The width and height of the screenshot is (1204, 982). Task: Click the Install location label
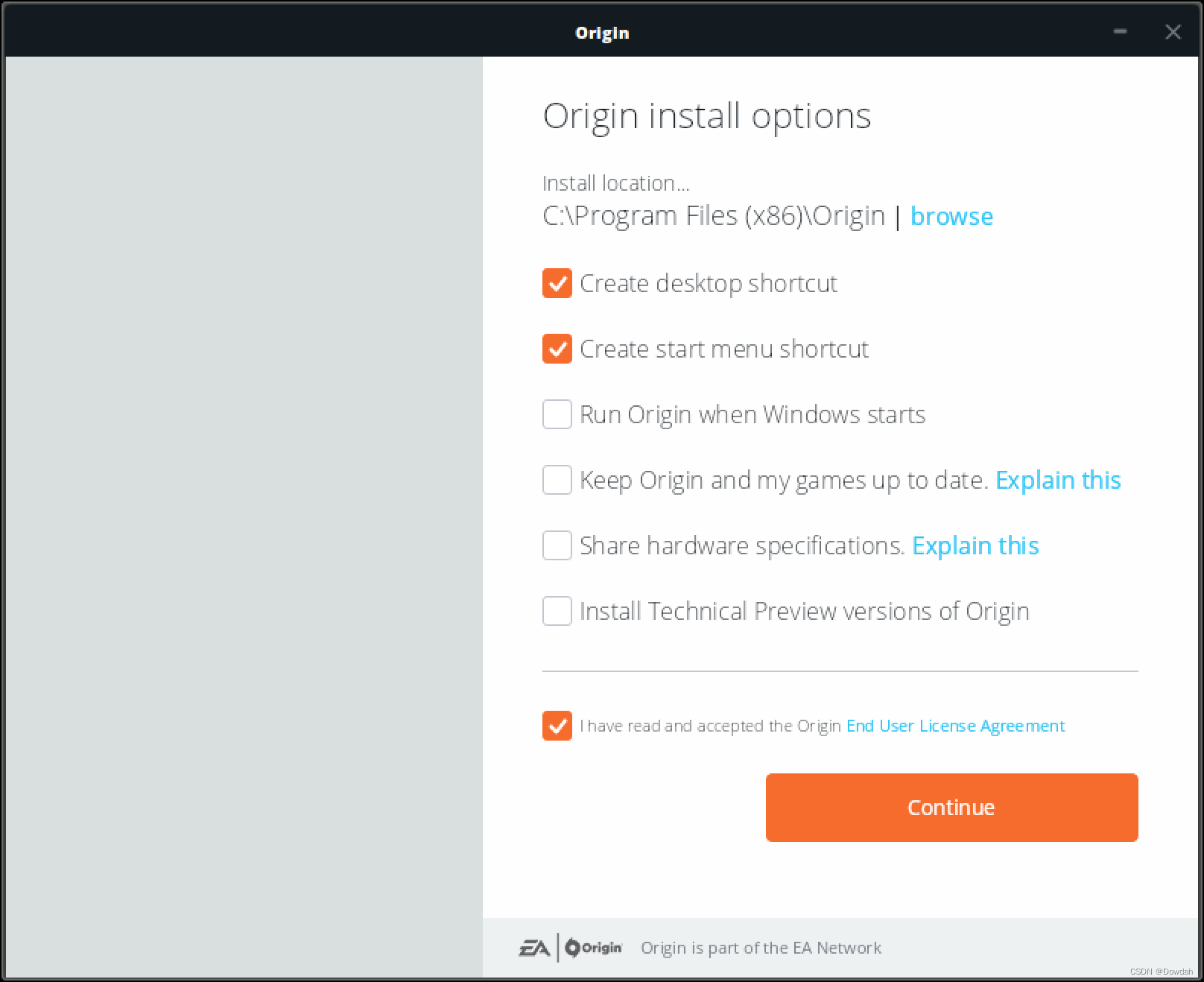pyautogui.click(x=615, y=183)
